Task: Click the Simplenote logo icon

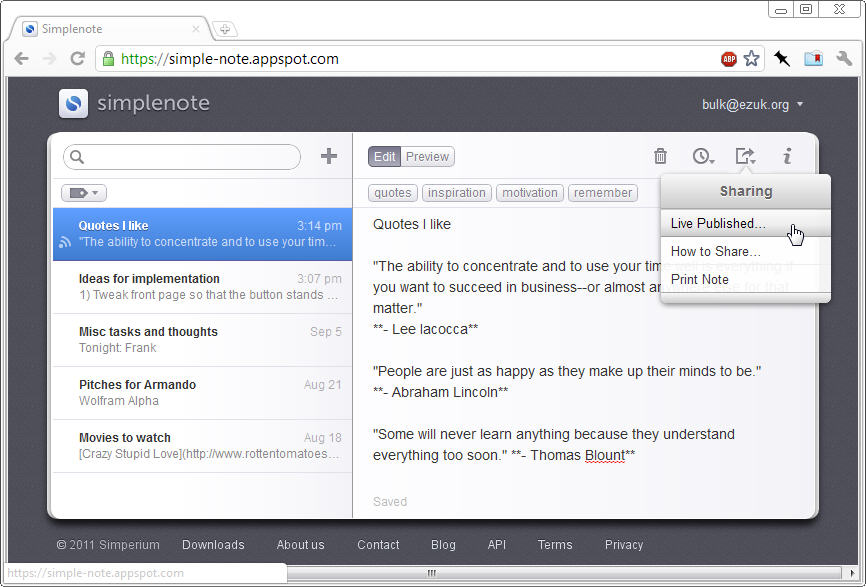Action: pyautogui.click(x=73, y=103)
